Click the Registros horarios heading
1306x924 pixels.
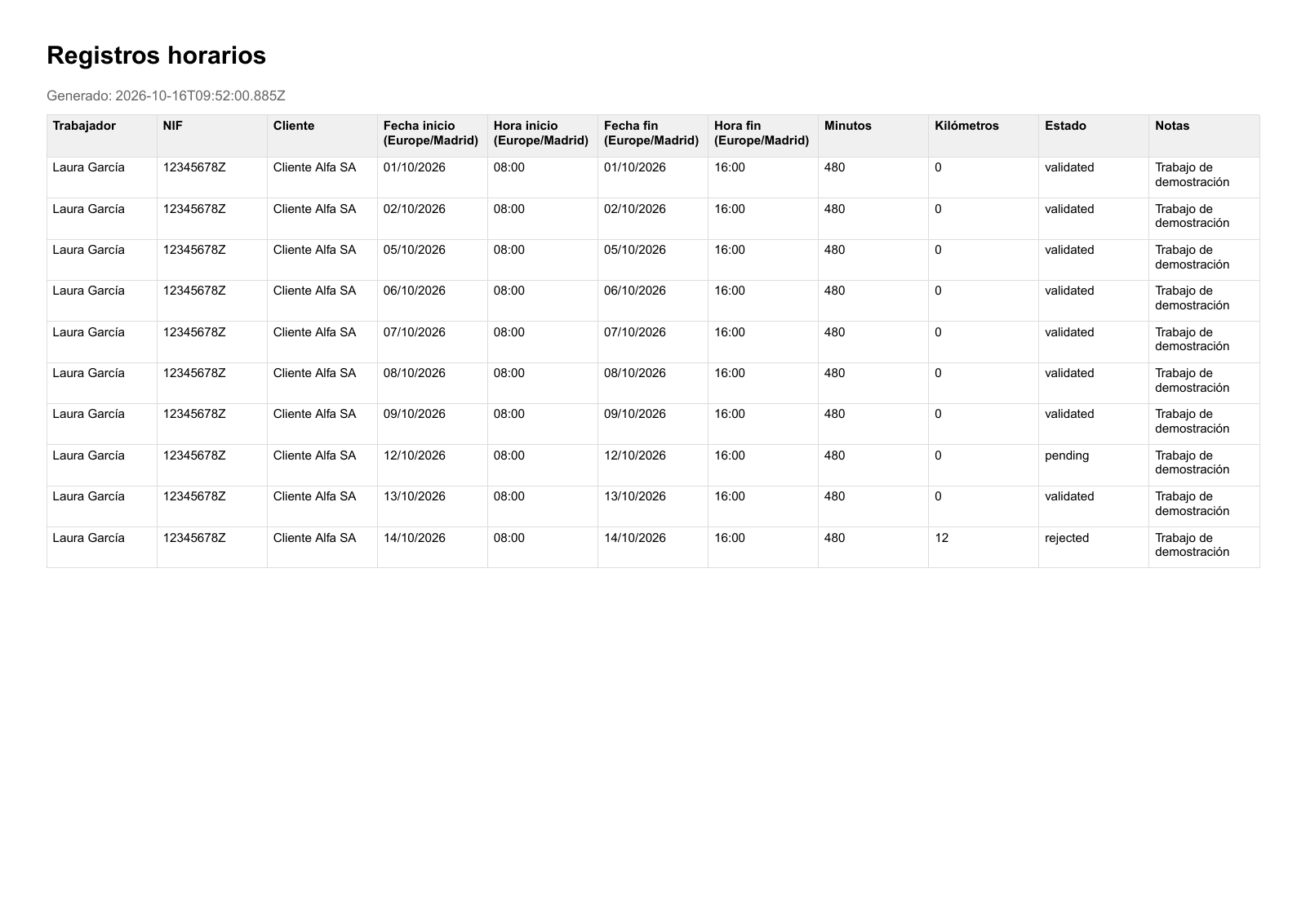pos(156,56)
